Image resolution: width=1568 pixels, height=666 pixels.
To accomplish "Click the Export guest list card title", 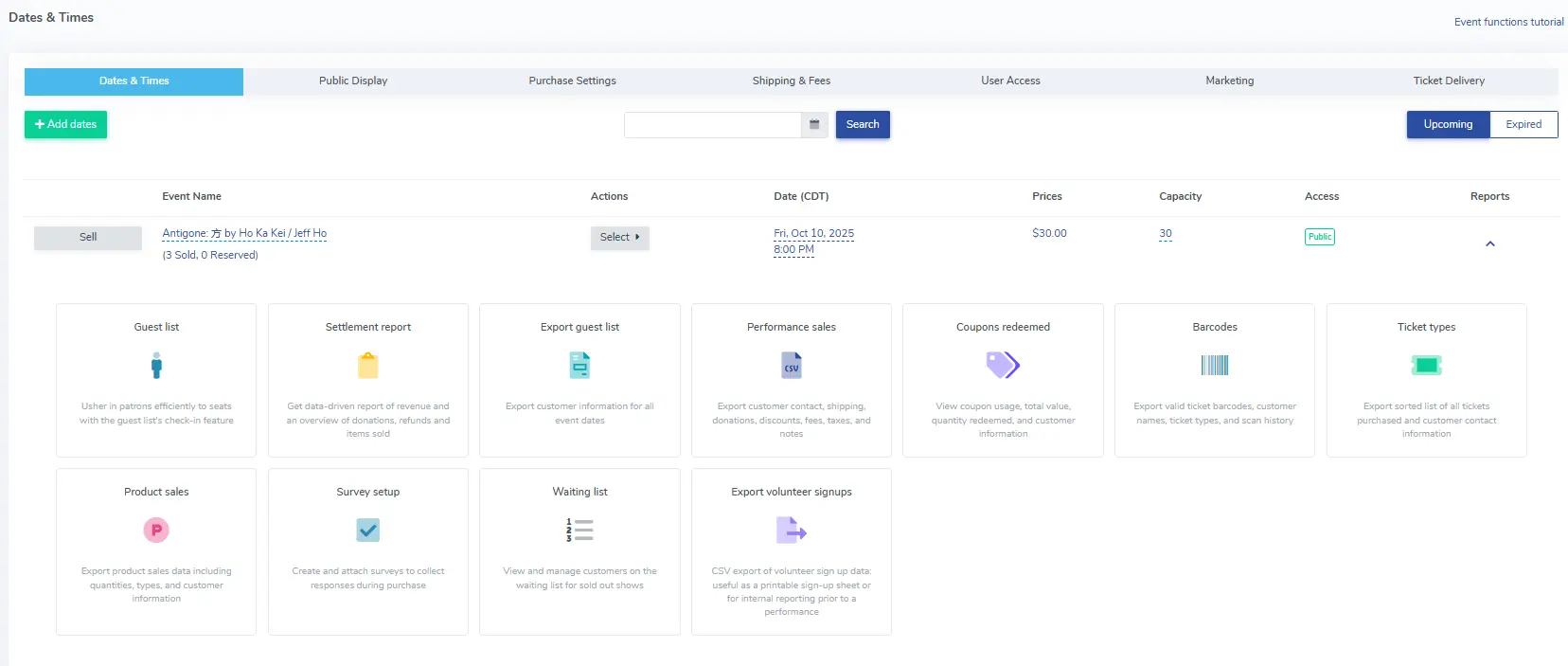I will click(x=579, y=327).
